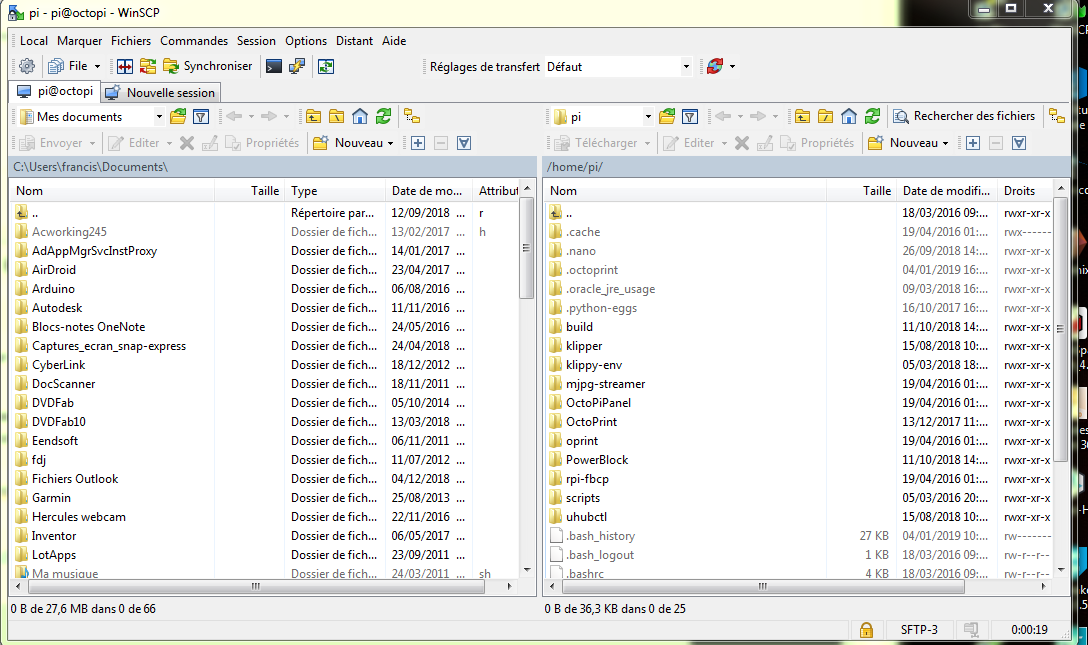Click the local open directory icon
The height and width of the screenshot is (645, 1088).
point(178,117)
